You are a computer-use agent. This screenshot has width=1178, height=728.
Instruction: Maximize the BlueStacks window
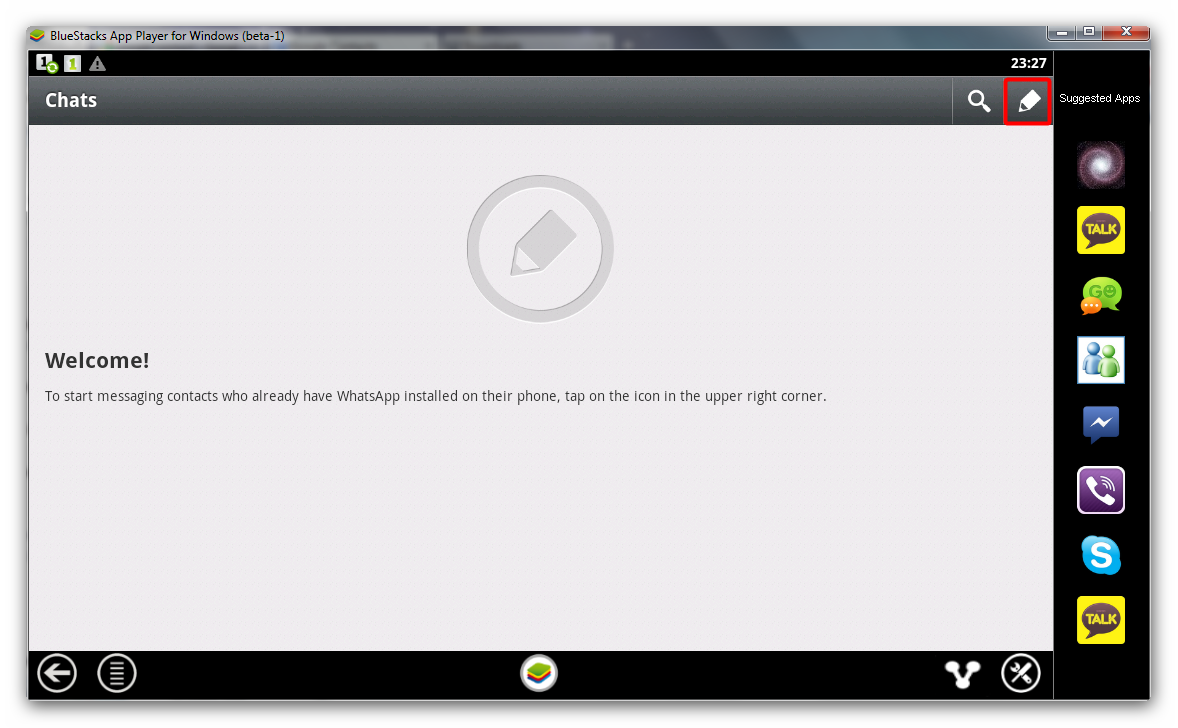coord(1089,32)
